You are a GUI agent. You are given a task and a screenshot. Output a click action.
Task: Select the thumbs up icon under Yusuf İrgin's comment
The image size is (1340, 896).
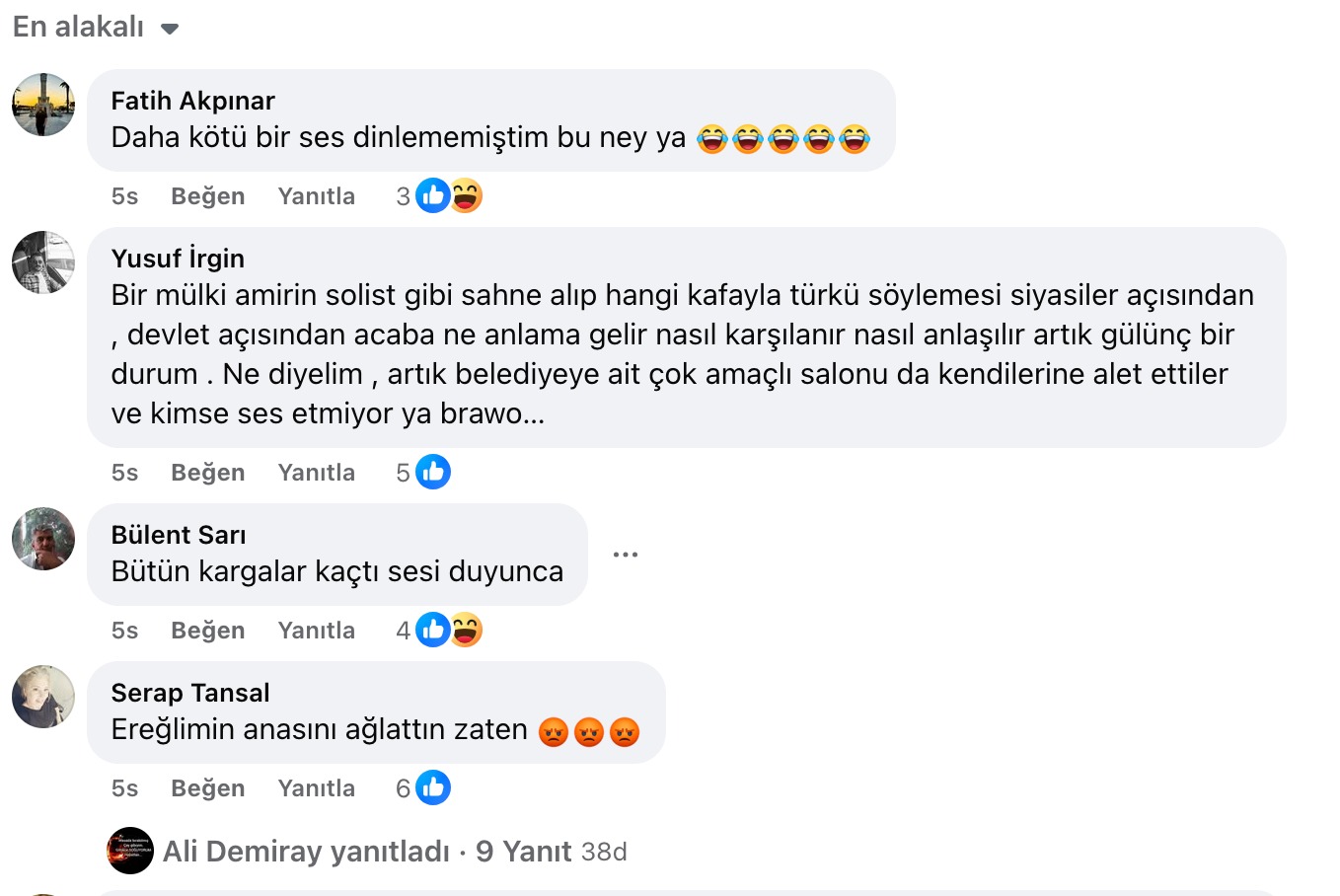pyautogui.click(x=432, y=472)
